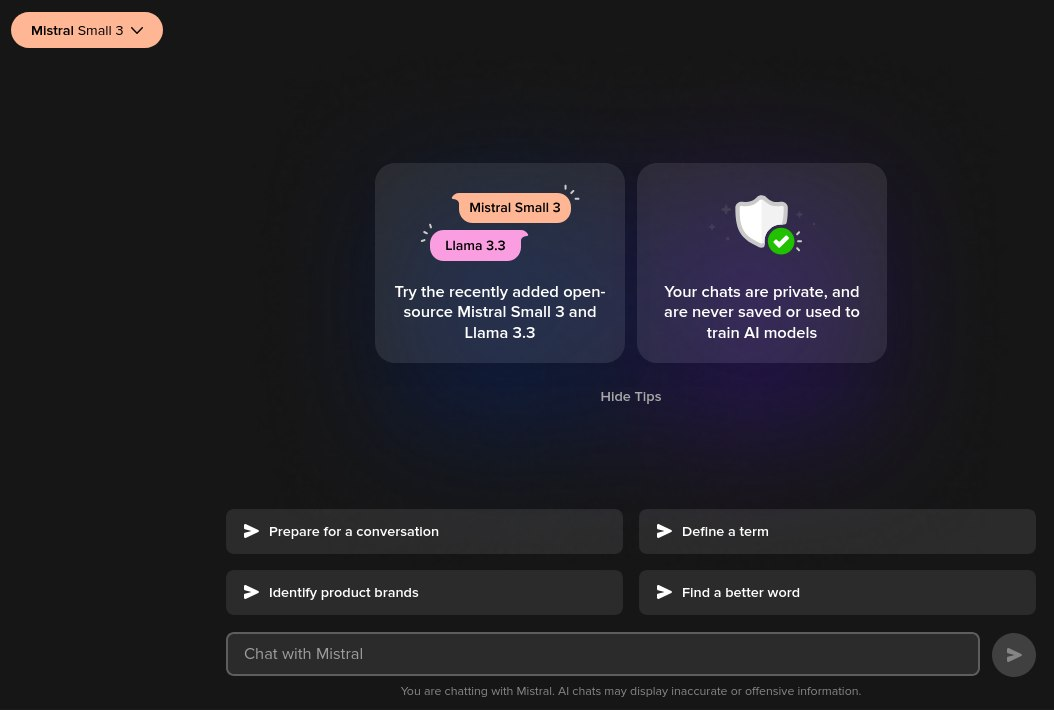Click the shield with green checkmark icon

tap(762, 223)
